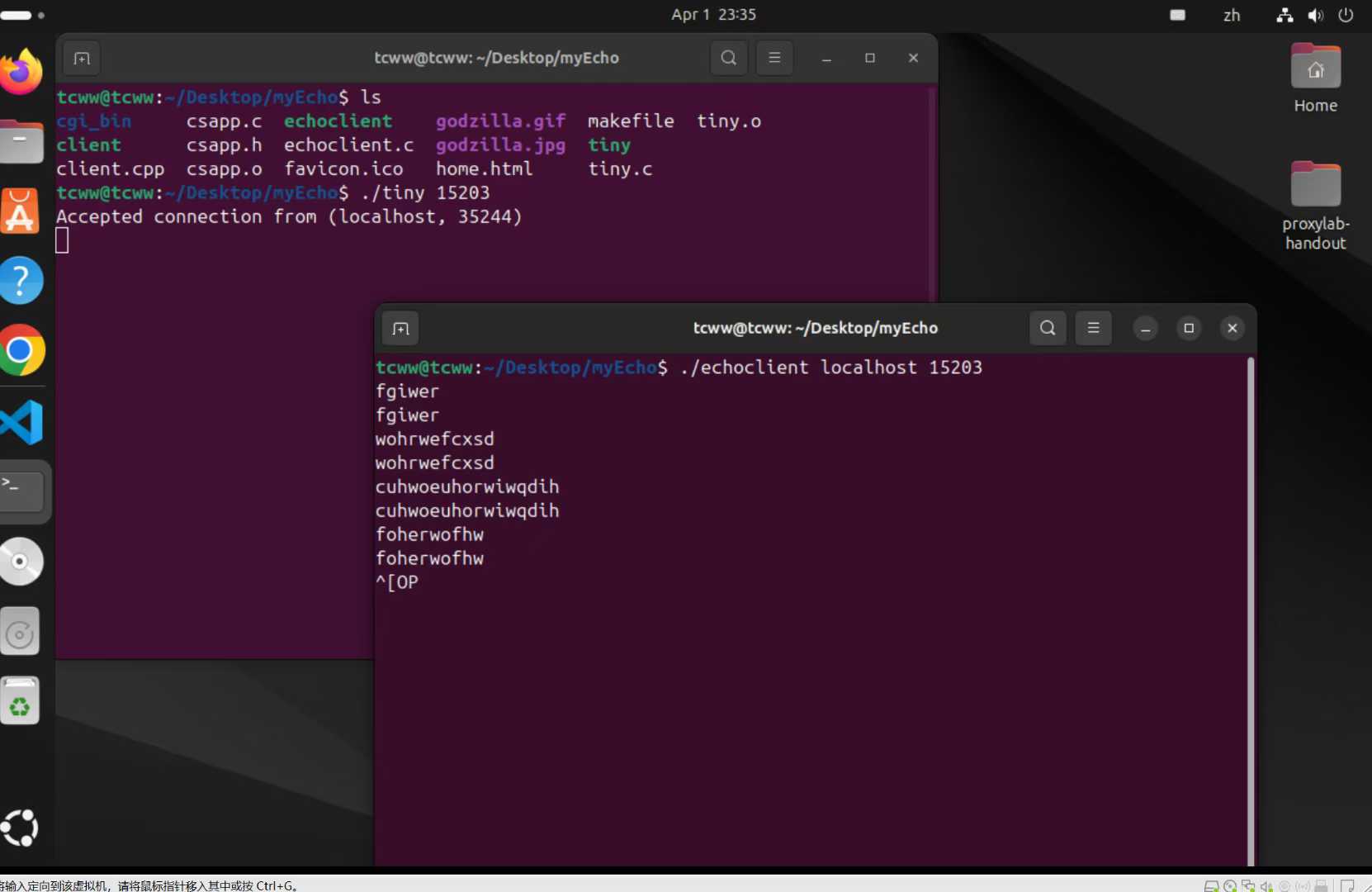Click the volume icon in the top bar
Screen dimensions: 1372x892
pos(1315,15)
